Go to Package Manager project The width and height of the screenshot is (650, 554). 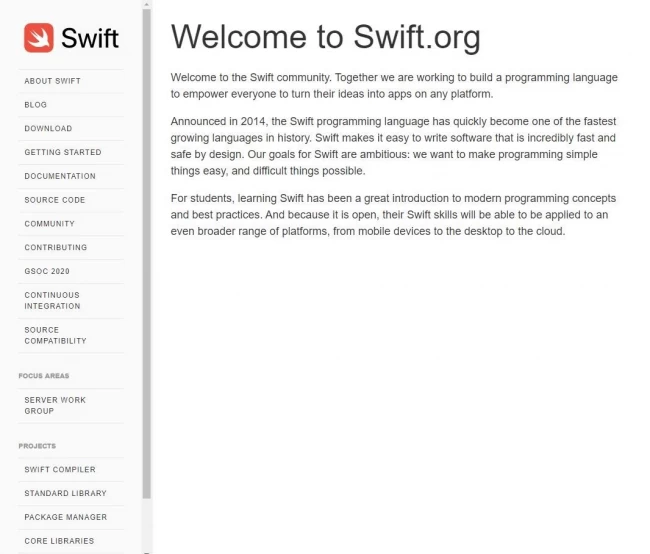point(66,517)
